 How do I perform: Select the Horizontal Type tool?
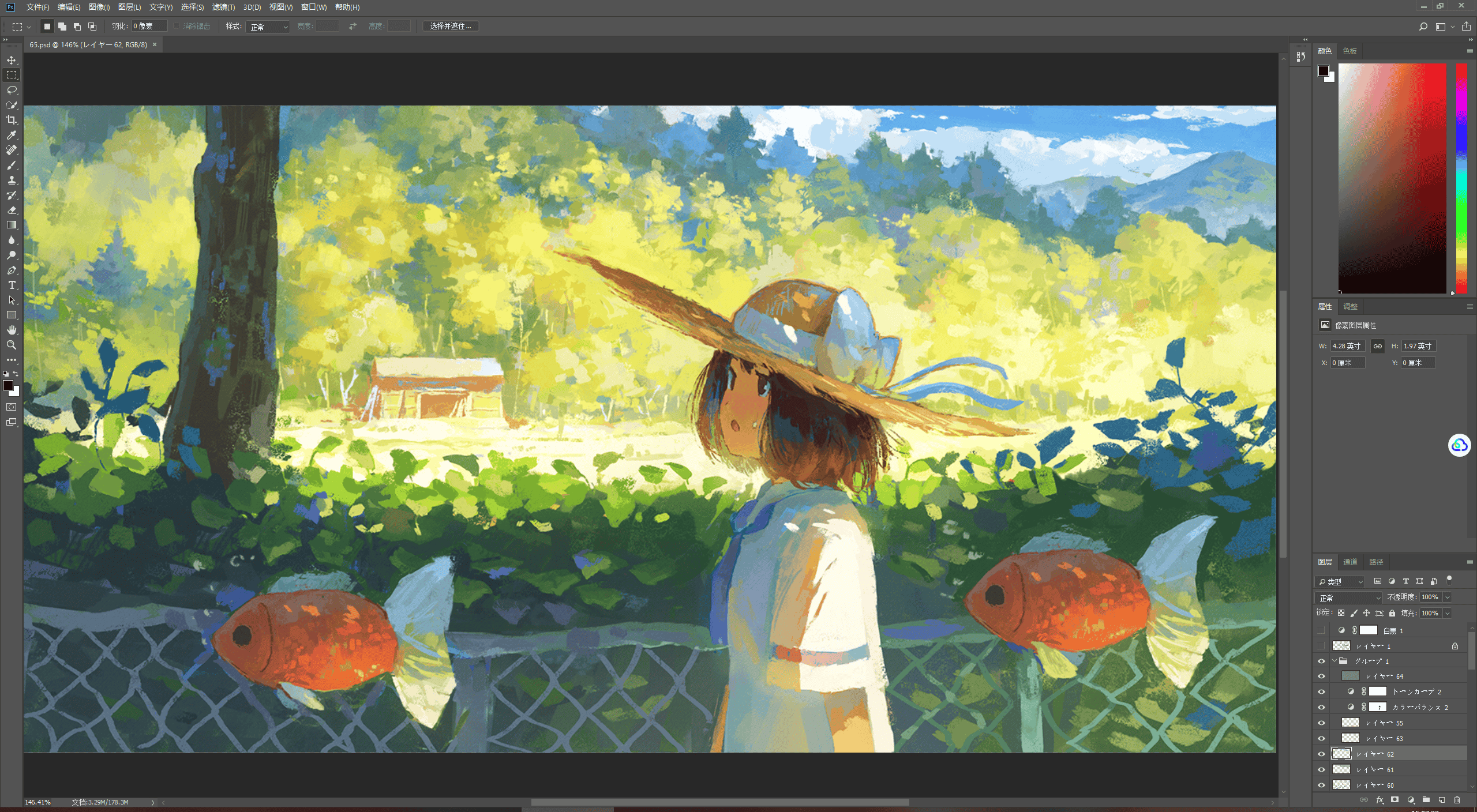point(12,285)
